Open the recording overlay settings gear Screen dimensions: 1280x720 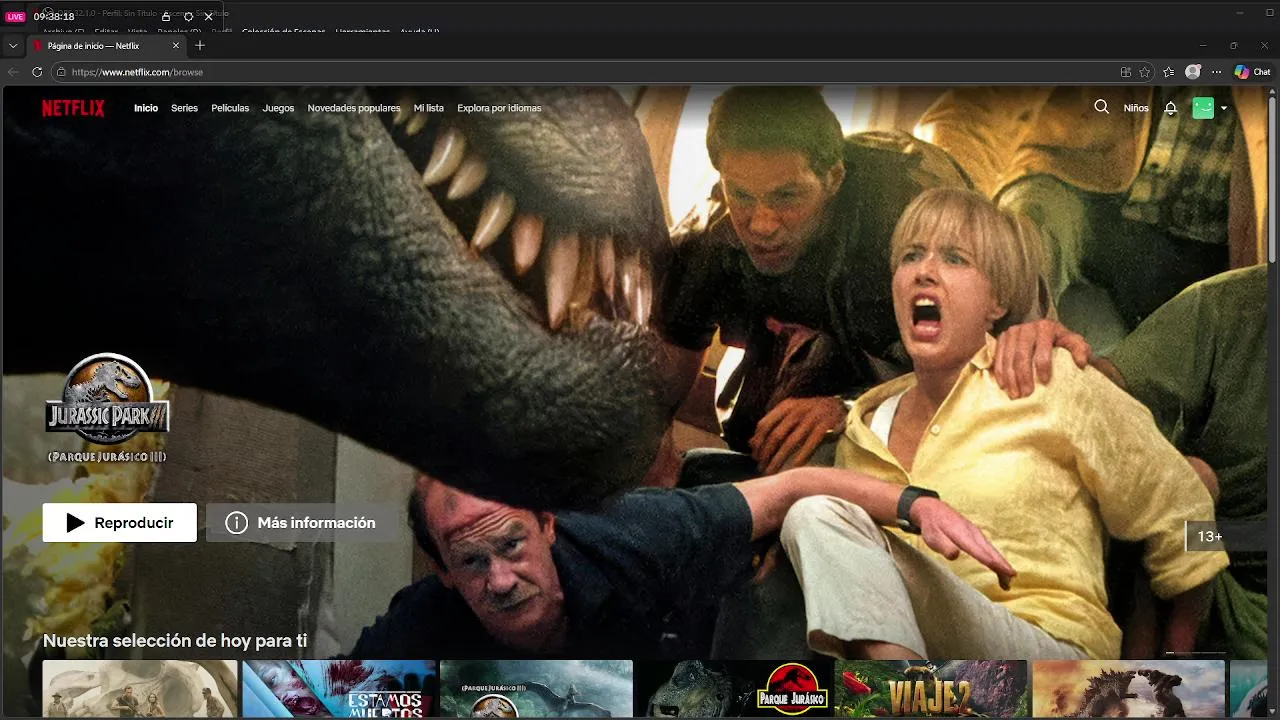[x=188, y=17]
